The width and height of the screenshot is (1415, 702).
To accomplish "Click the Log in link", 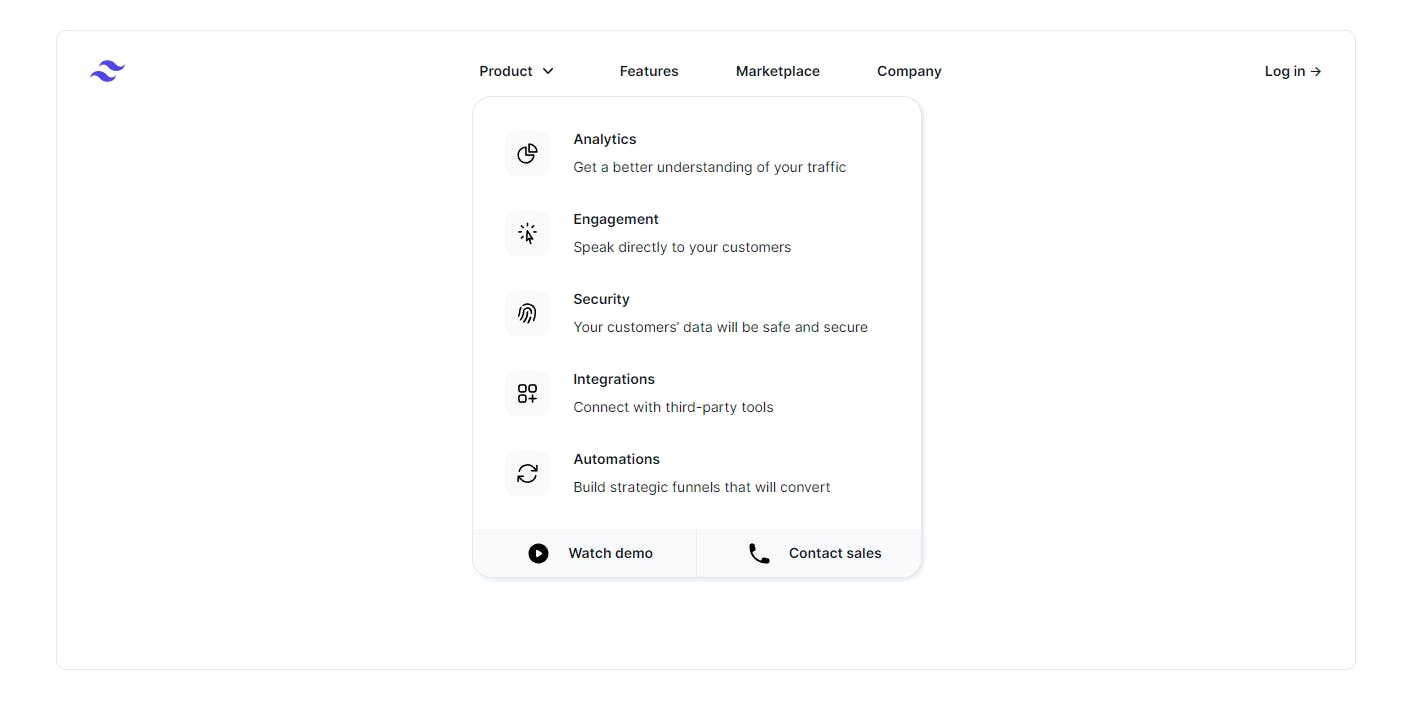I will 1293,71.
